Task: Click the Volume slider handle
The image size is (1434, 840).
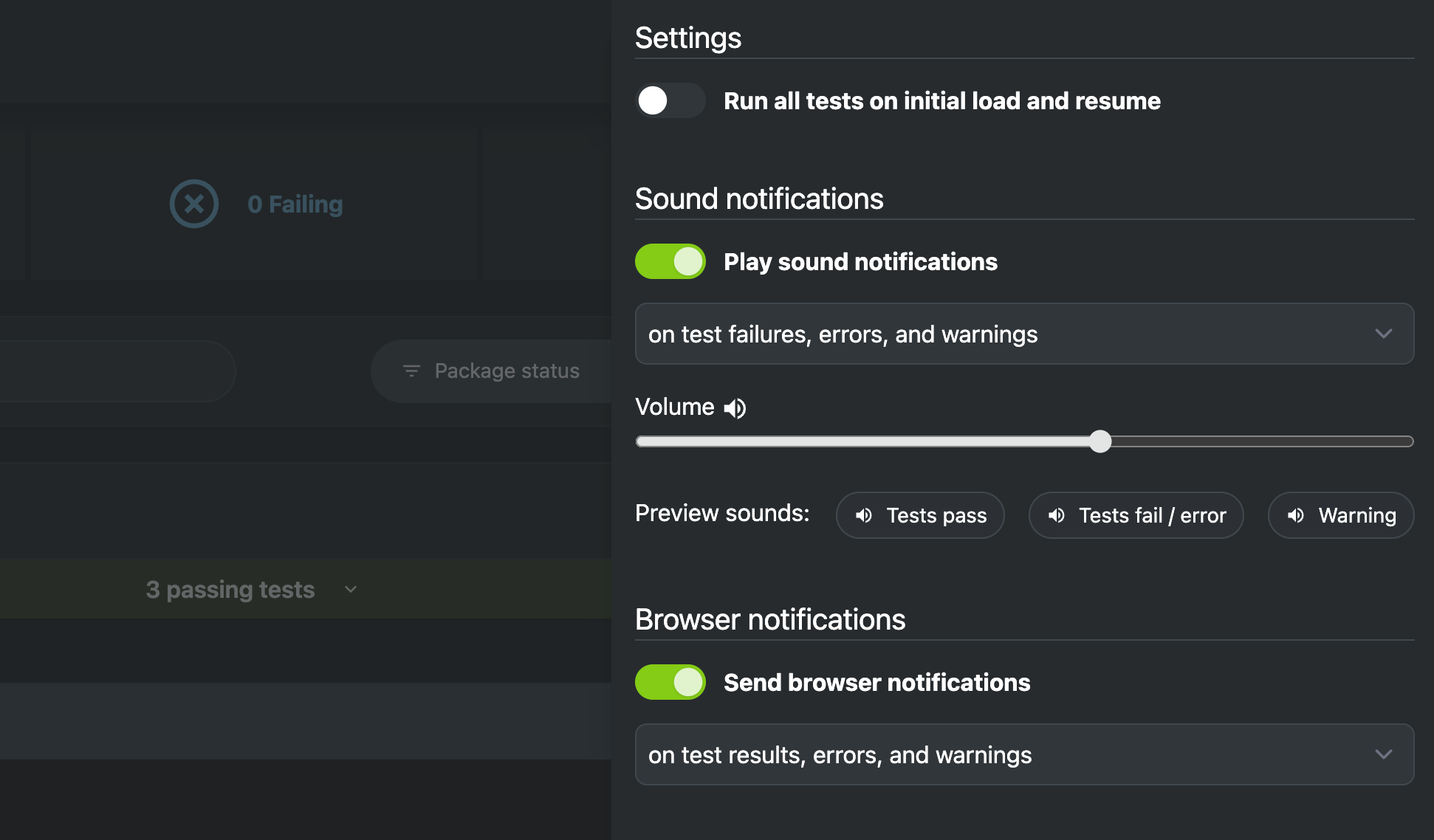Action: 1100,441
